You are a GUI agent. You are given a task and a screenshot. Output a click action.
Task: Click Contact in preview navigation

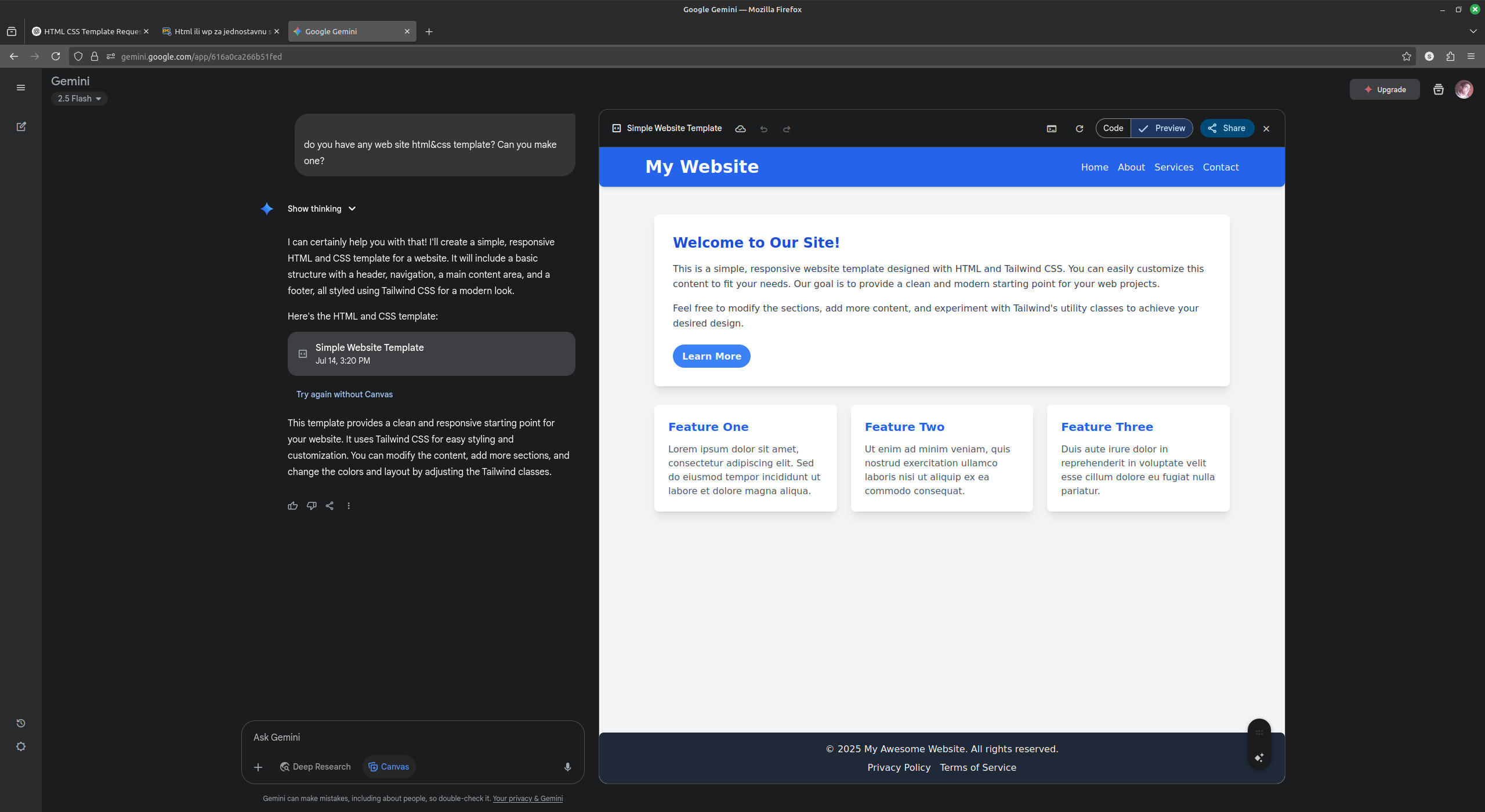point(1220,167)
